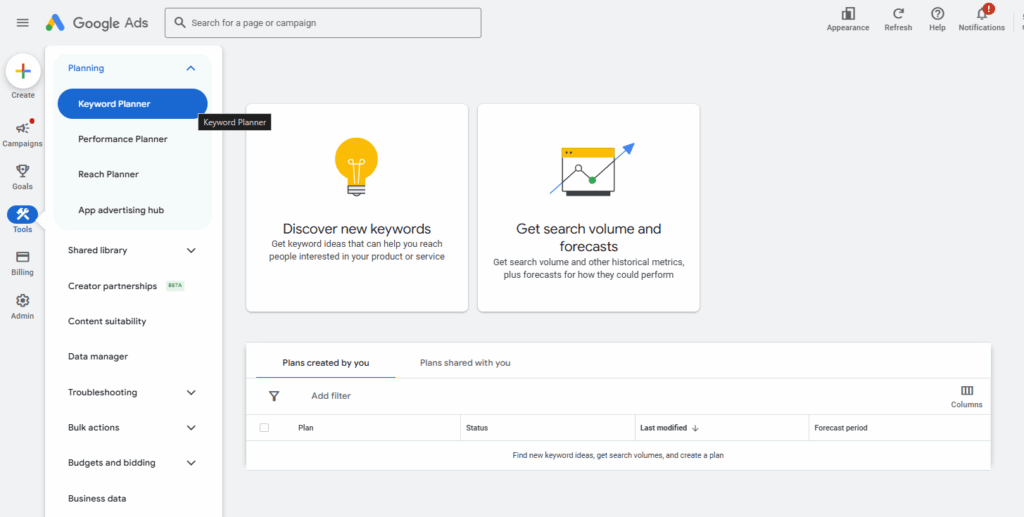Open Business data
This screenshot has height=517, width=1024.
click(97, 499)
